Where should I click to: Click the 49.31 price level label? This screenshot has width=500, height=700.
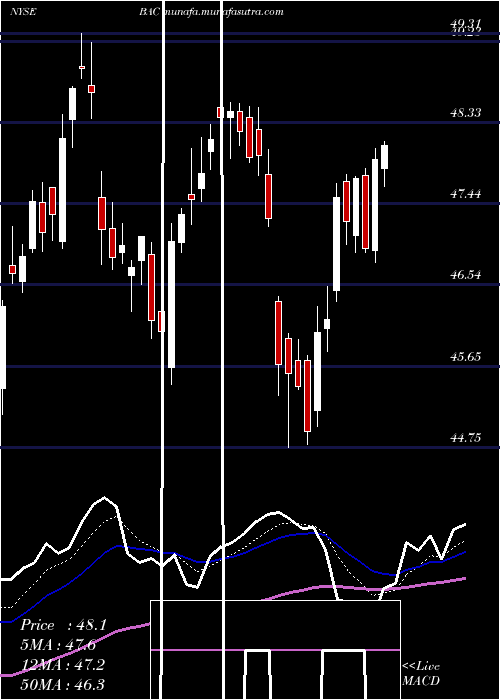[466, 25]
